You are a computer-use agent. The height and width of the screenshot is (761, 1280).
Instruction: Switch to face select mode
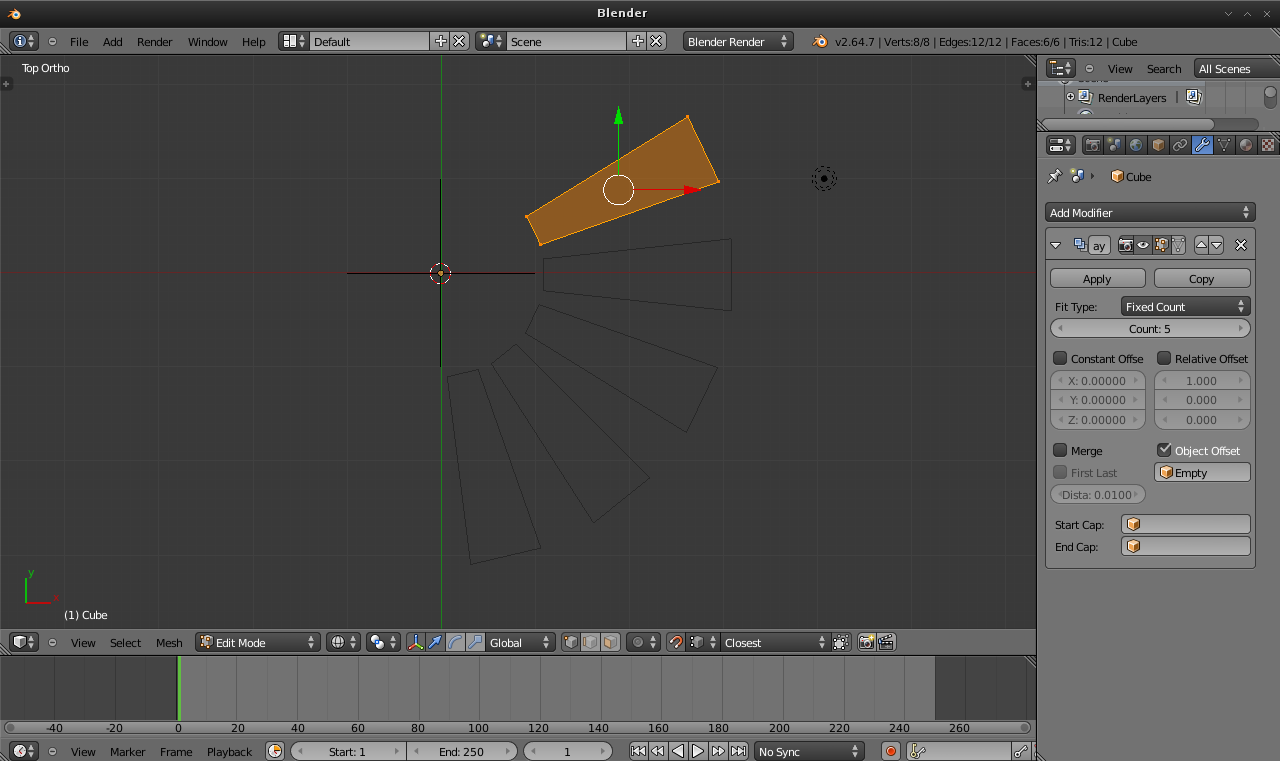pos(609,642)
